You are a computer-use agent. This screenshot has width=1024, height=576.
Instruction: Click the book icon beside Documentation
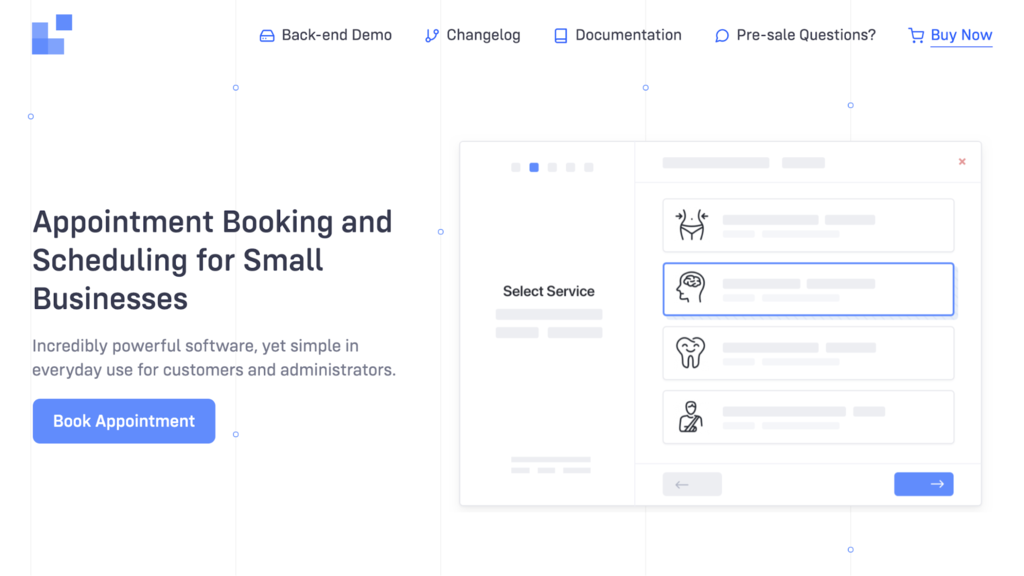pyautogui.click(x=560, y=36)
